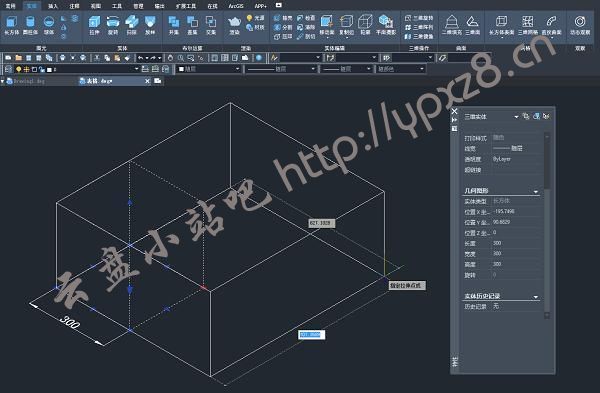The height and width of the screenshot is (393, 600).
Task: Open the View (视图) ribbon tab
Action: click(96, 6)
